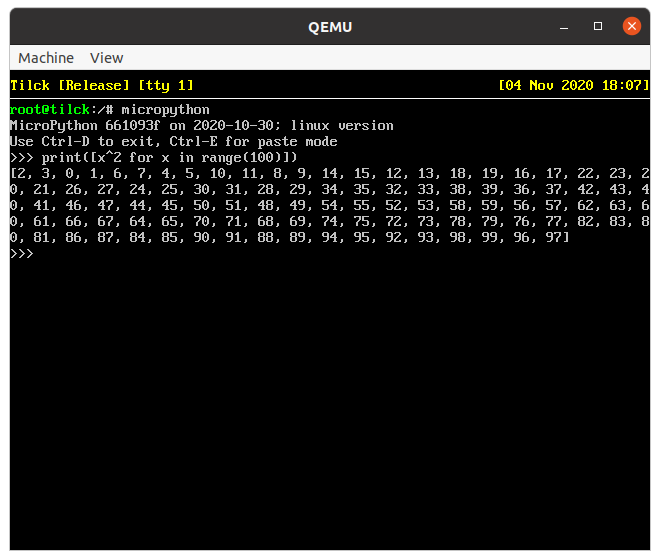Click 'Use Ctrl-D to exit' line
Image resolution: width=660 pixels, height=560 pixels.
pyautogui.click(x=174, y=141)
